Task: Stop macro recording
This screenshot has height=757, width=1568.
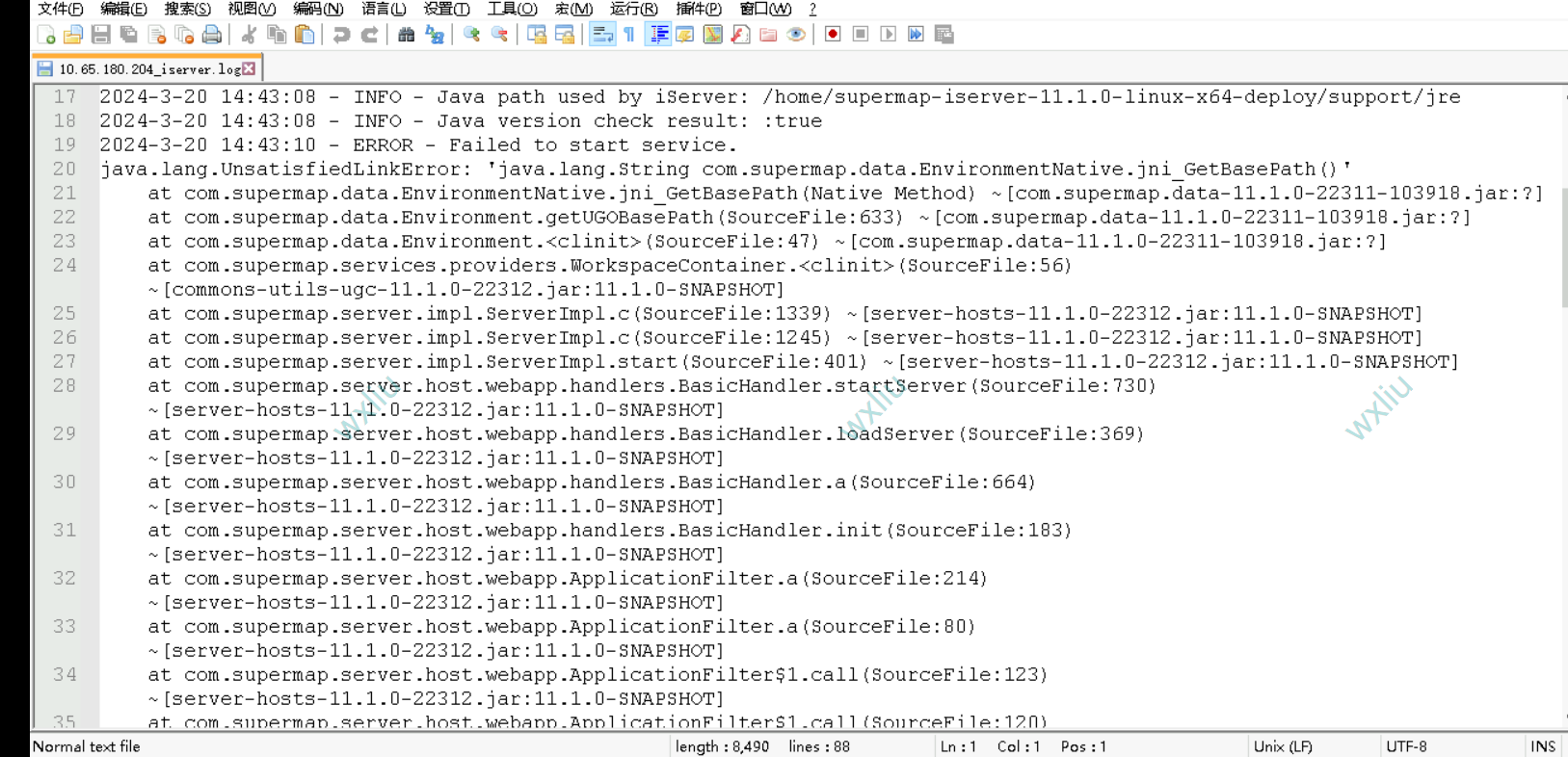Action: pos(861,35)
